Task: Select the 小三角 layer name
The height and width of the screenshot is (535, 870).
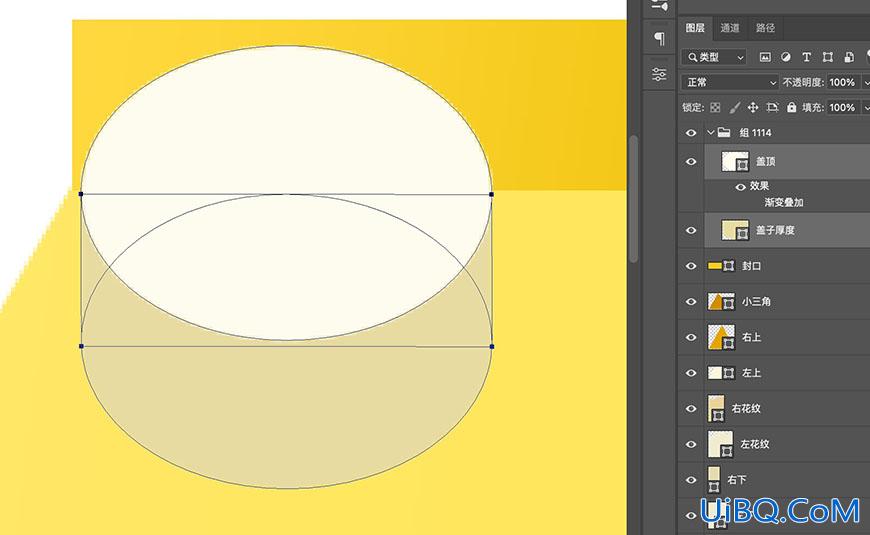Action: (x=756, y=301)
